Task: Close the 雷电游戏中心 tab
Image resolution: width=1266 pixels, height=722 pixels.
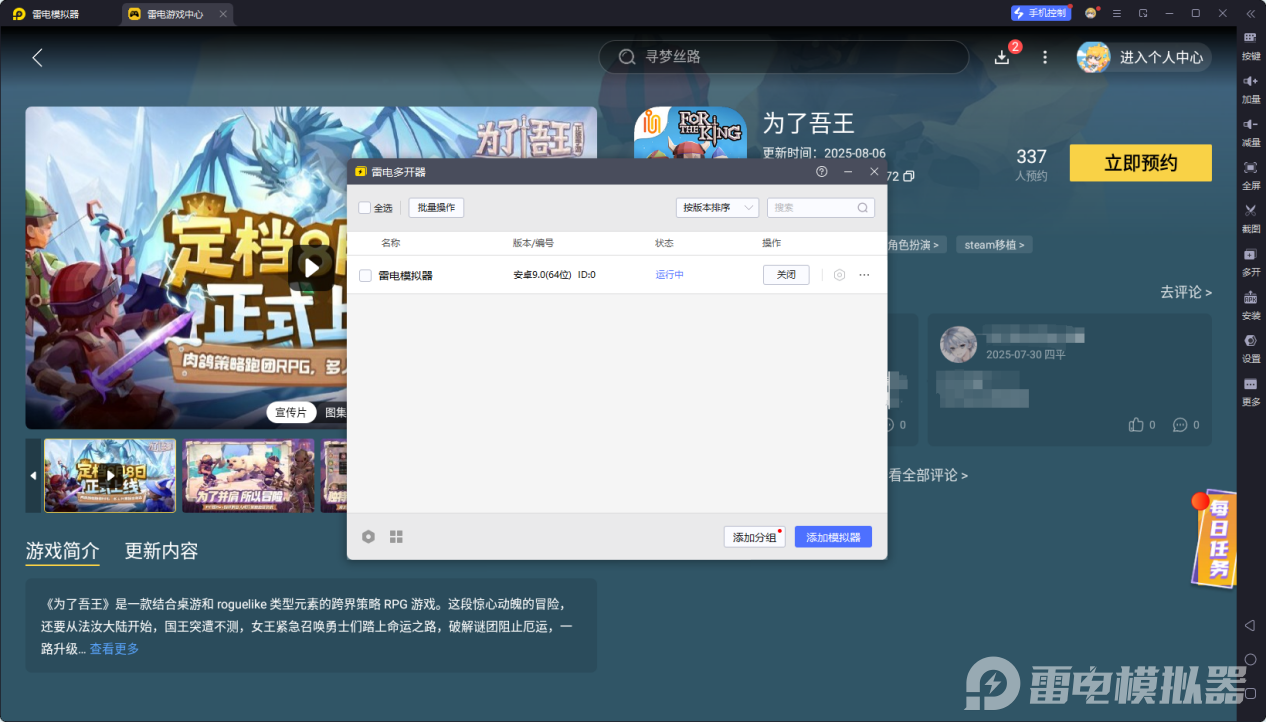Action: 223,14
